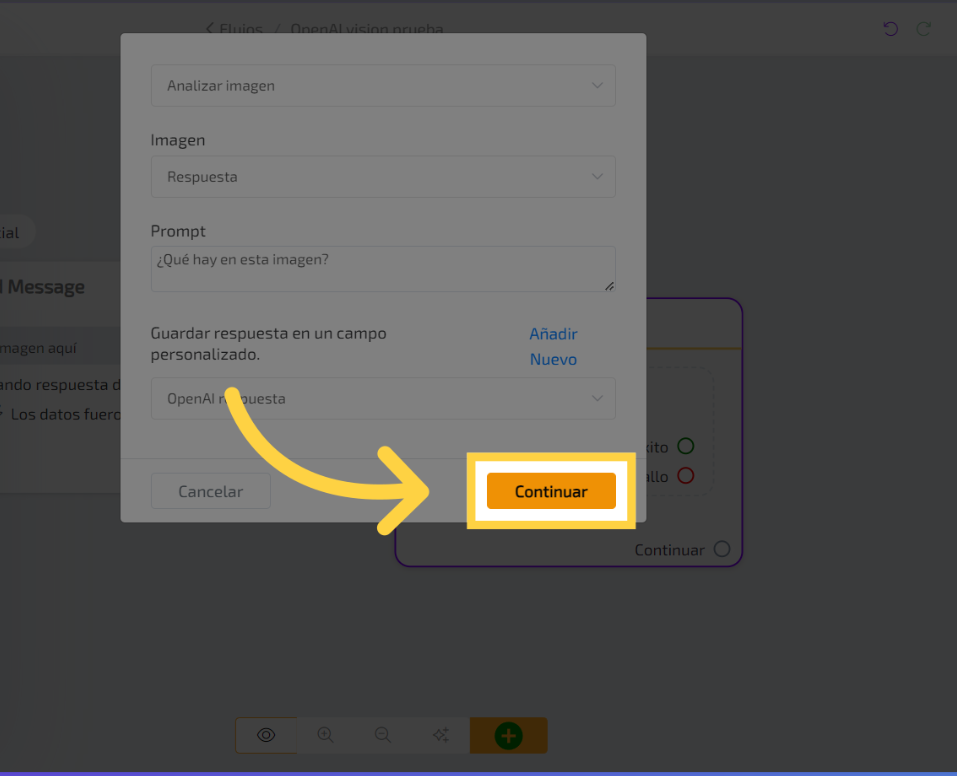Expand the Imagen dropdown showing Respuesta
The width and height of the screenshot is (957, 776).
click(383, 177)
